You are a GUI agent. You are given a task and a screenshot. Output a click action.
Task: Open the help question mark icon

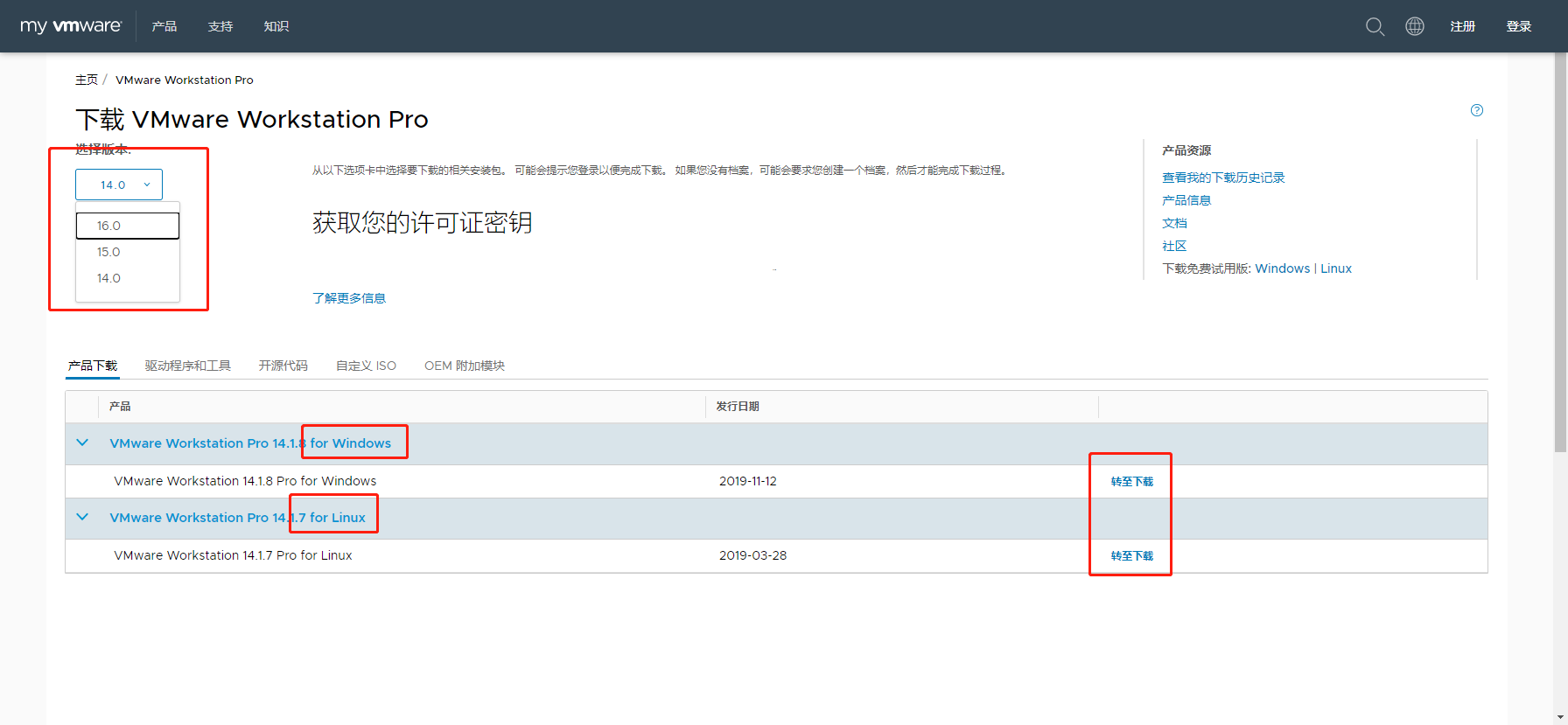(x=1477, y=110)
